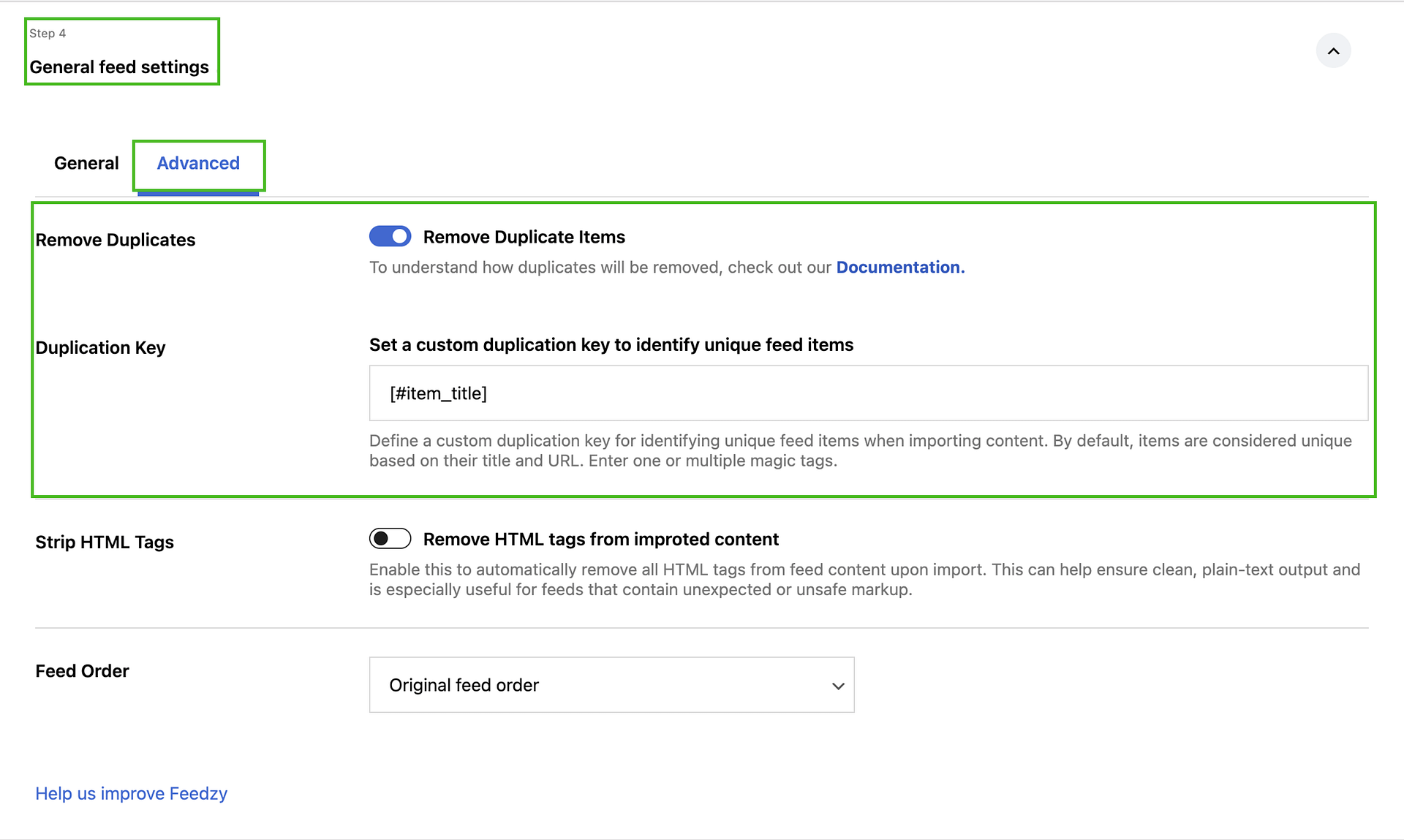
Task: Collapse Step 4 section using chevron button
Action: click(1333, 51)
